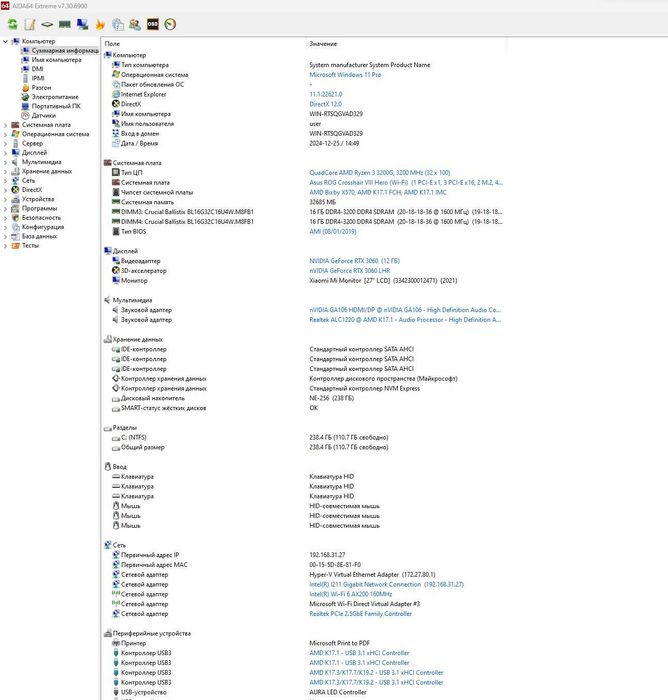The image size is (668, 700).
Task: Expand the Сервер tree node
Action: click(x=5, y=143)
